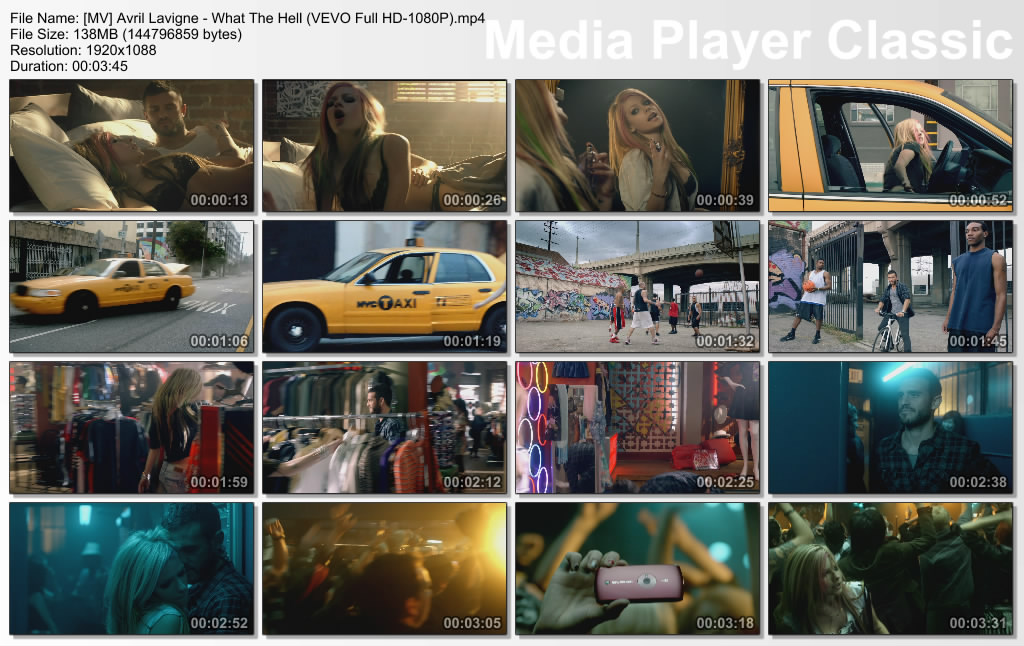Select the thumbnail stamped 00:00:13
Image resolution: width=1024 pixels, height=646 pixels.
pos(132,146)
